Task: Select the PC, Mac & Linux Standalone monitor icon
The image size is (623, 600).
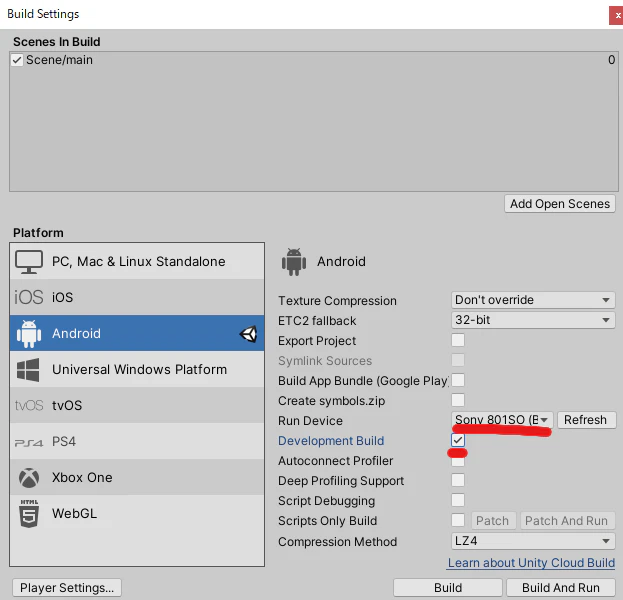Action: point(29,262)
